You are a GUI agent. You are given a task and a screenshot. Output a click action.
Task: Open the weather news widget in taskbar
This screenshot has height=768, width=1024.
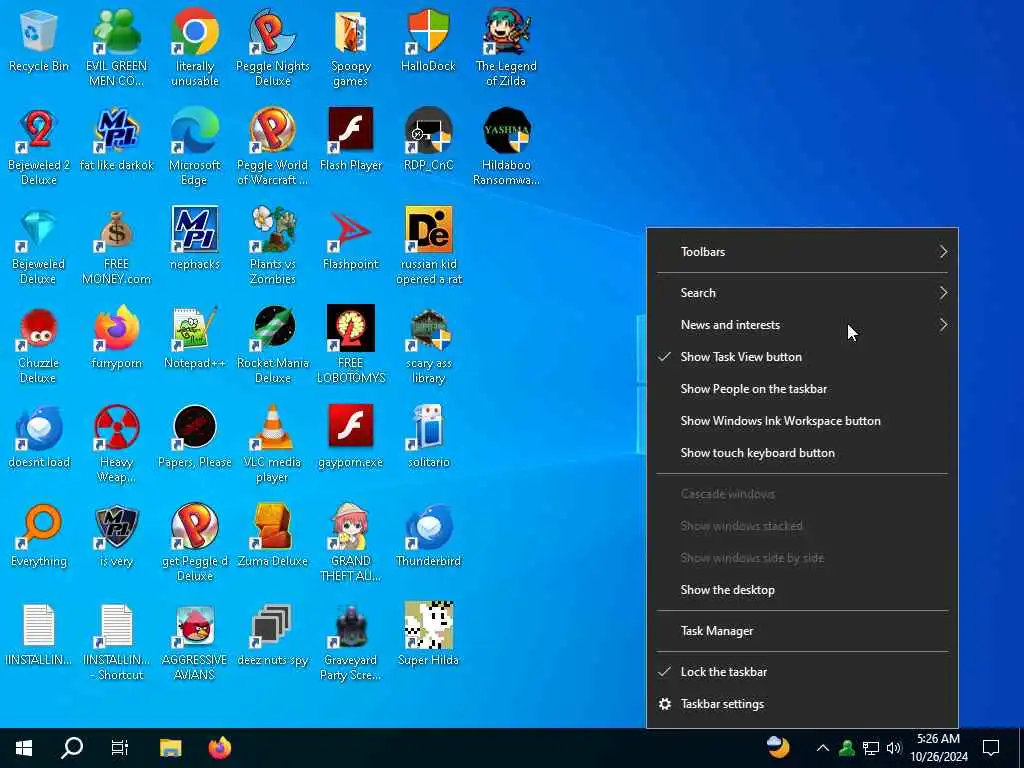777,747
